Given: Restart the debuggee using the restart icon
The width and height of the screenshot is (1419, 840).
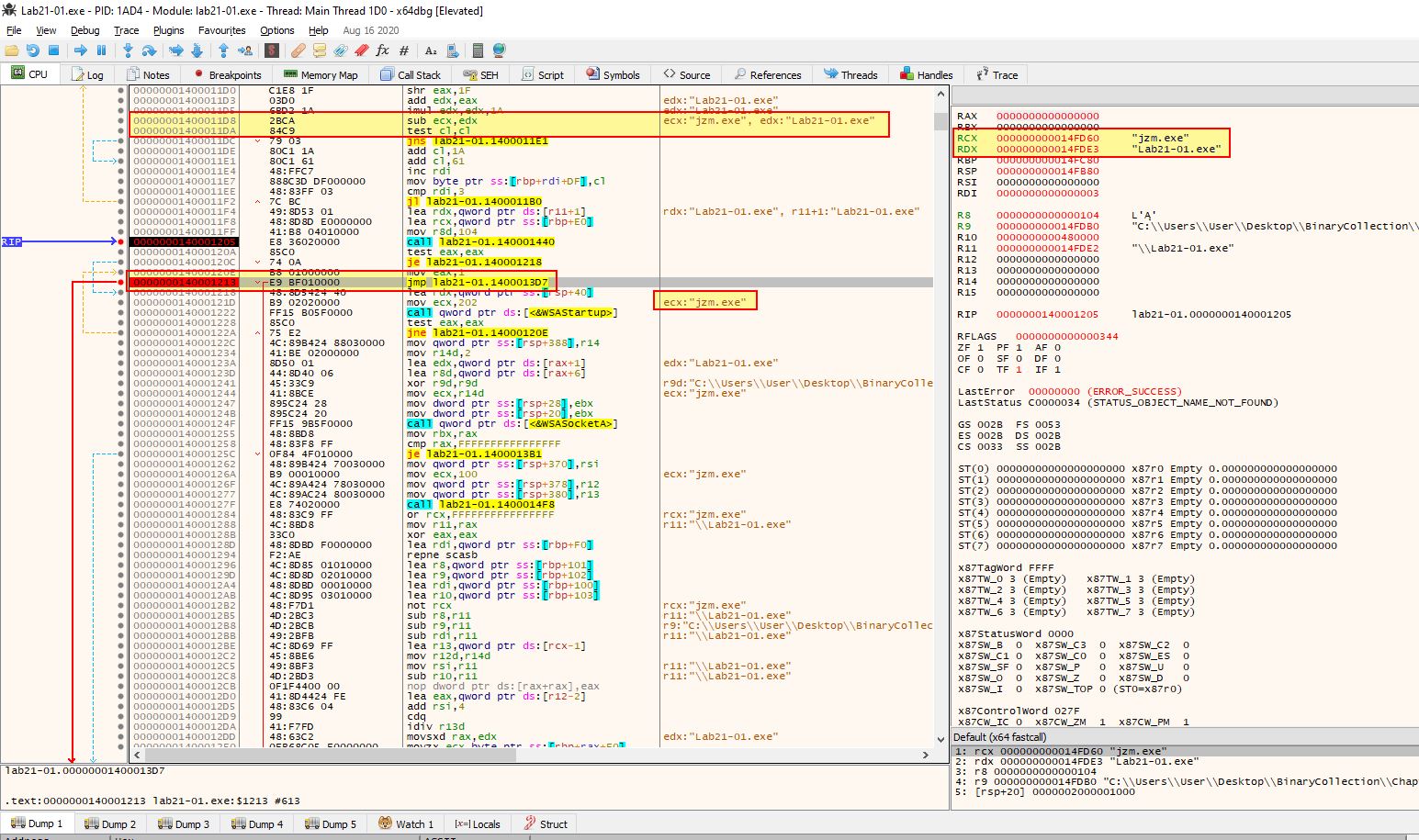Looking at the screenshot, I should click(33, 50).
